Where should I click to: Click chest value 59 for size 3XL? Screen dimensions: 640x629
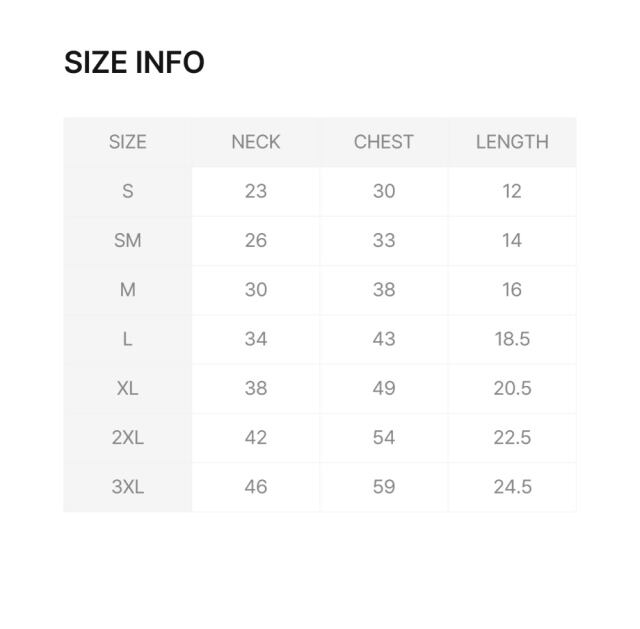pyautogui.click(x=384, y=487)
